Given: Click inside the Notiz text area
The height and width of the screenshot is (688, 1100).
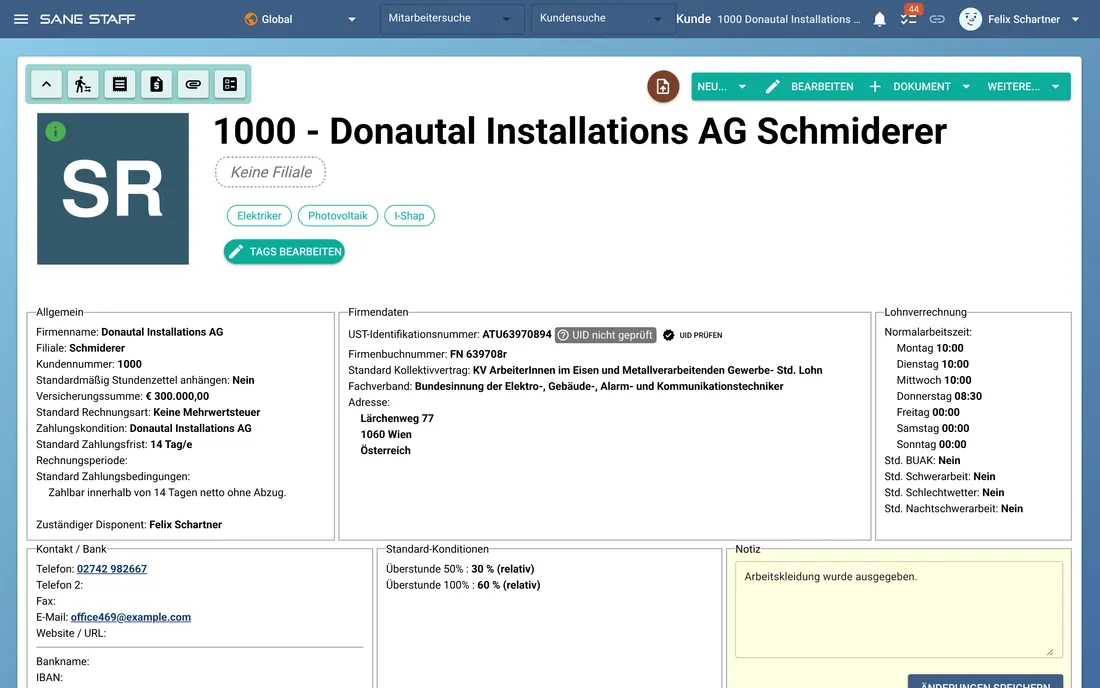Looking at the screenshot, I should tap(899, 609).
